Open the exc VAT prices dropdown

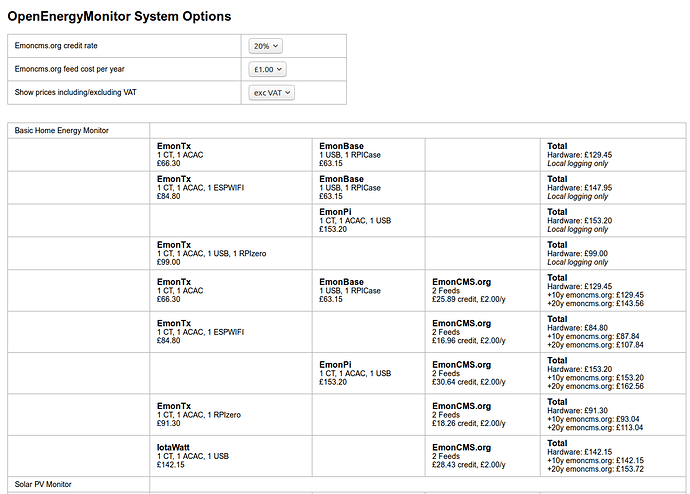pos(272,93)
